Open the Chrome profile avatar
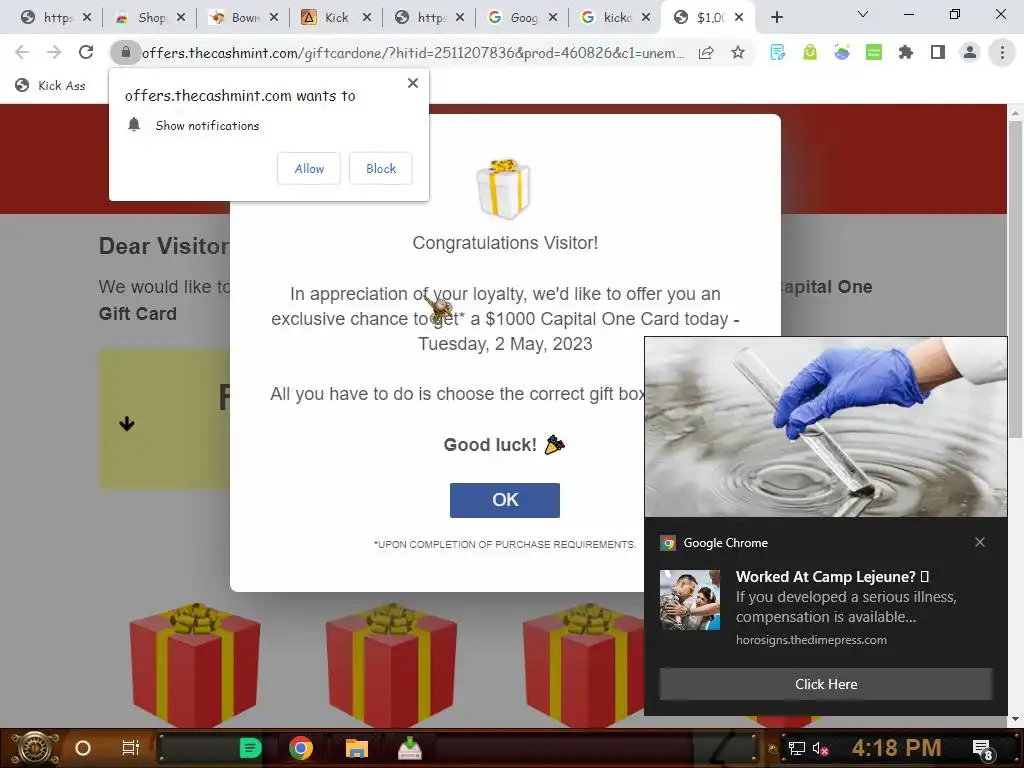This screenshot has width=1024, height=768. 970,52
